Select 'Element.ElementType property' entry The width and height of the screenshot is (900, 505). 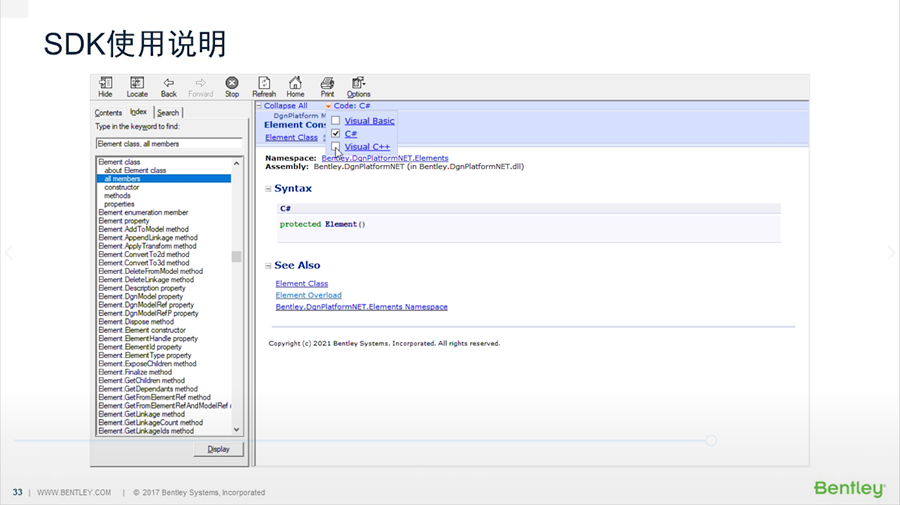(x=145, y=355)
